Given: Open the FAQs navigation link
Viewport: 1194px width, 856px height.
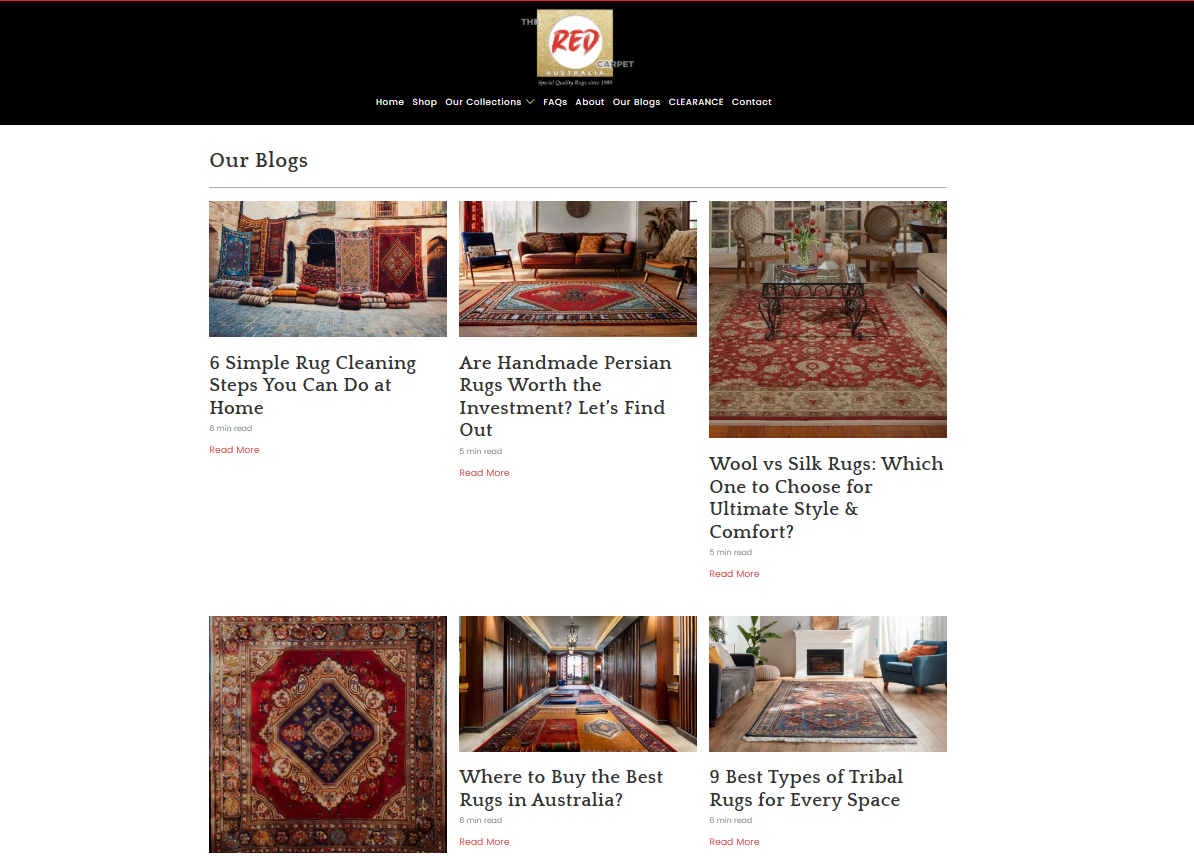Looking at the screenshot, I should point(555,102).
